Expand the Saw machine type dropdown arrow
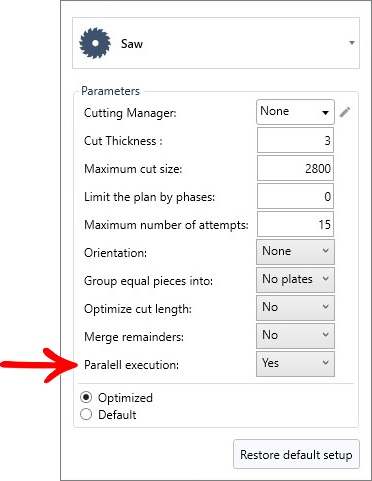372x481 pixels. [x=352, y=43]
